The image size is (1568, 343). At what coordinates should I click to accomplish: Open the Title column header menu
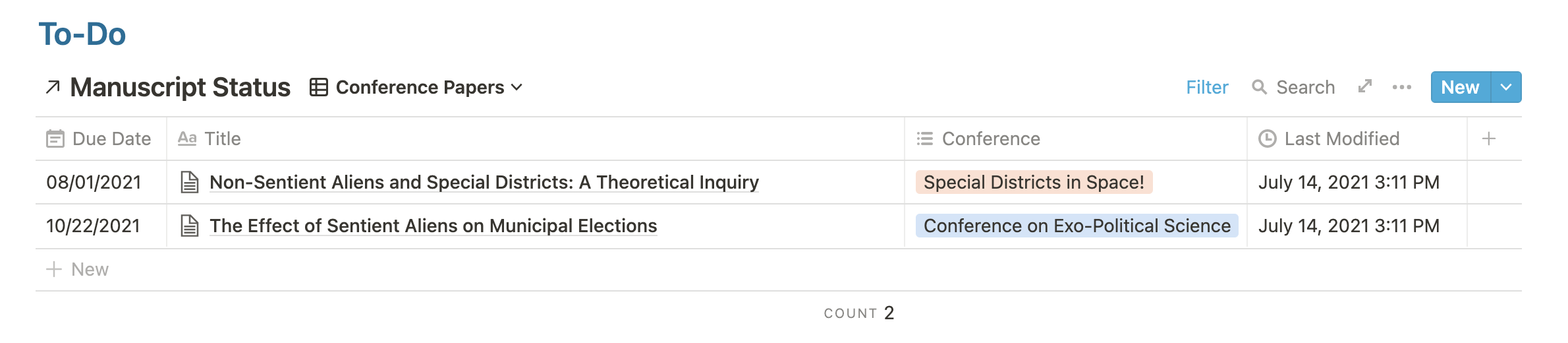click(536, 139)
